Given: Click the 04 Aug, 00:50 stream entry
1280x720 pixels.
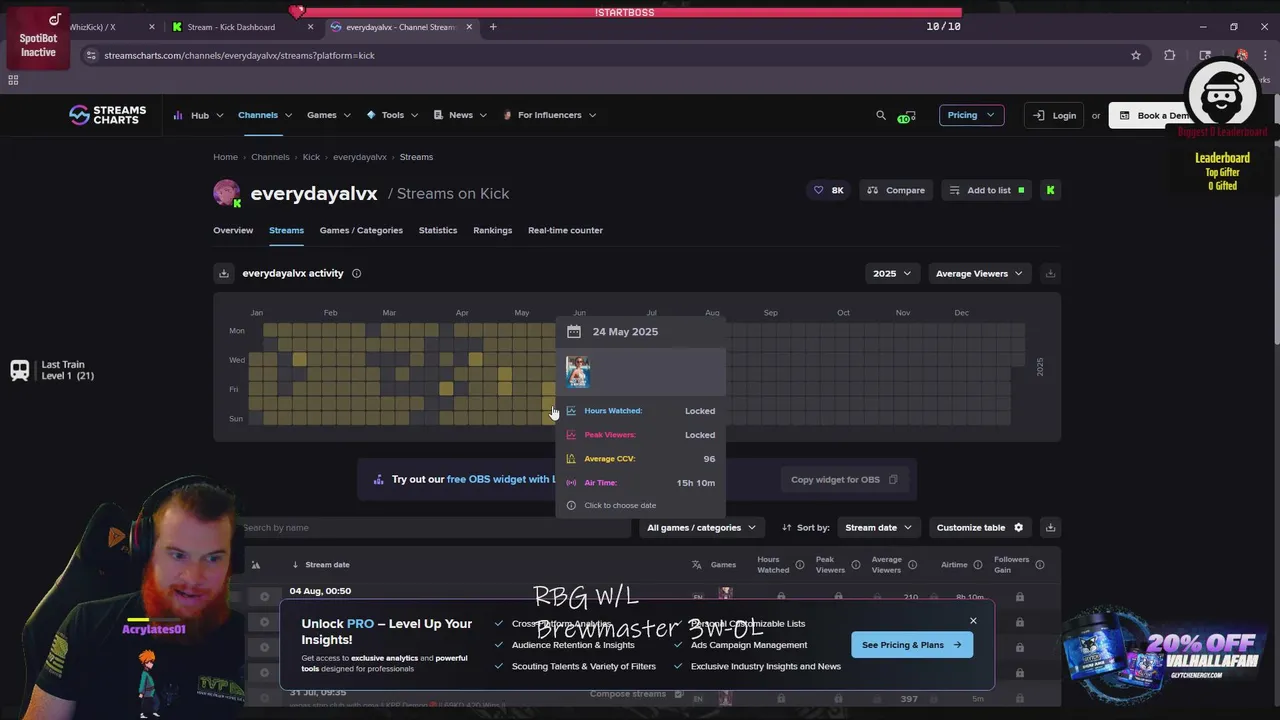Looking at the screenshot, I should pos(320,591).
